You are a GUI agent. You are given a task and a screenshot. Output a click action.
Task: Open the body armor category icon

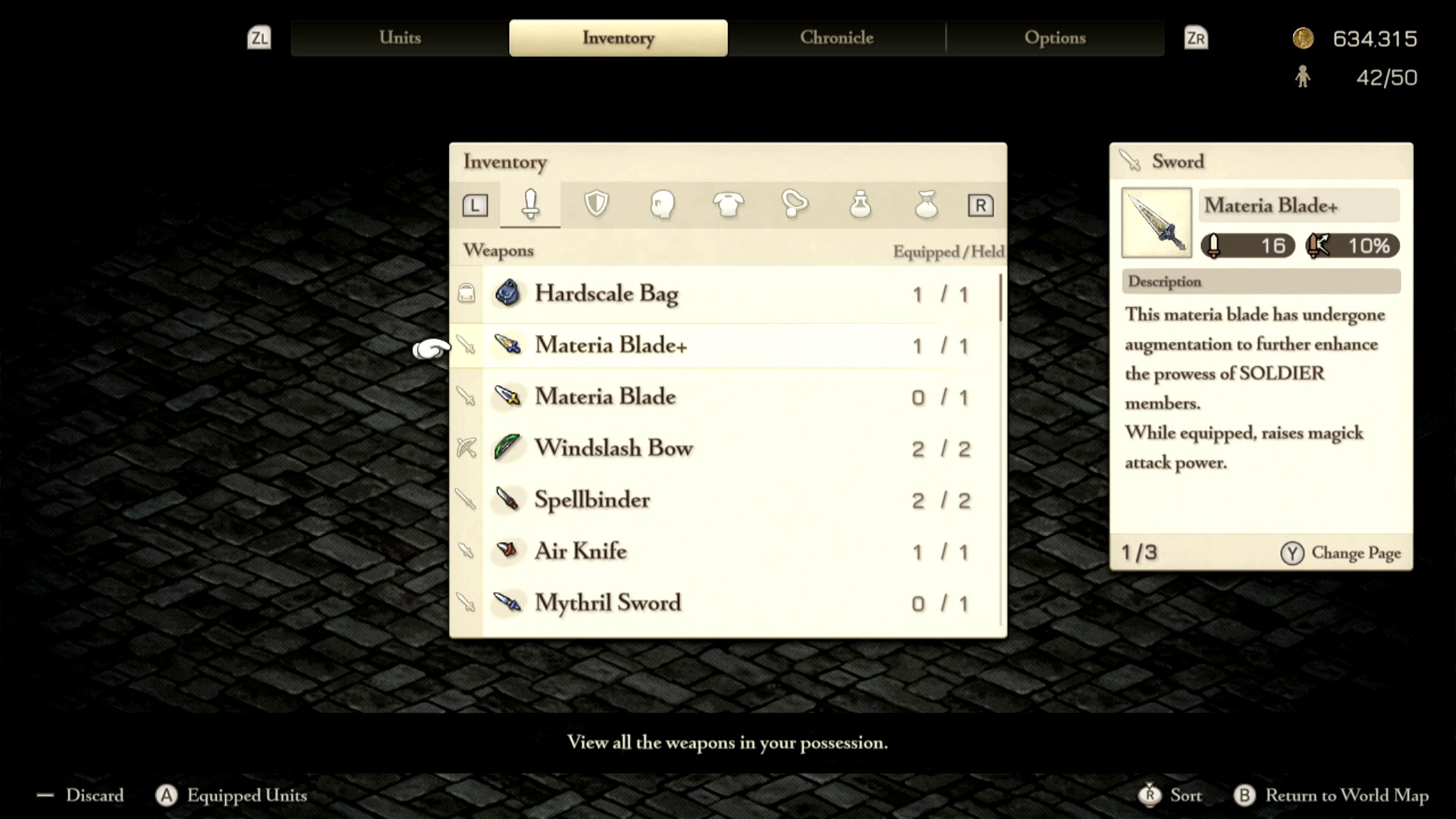point(728,204)
